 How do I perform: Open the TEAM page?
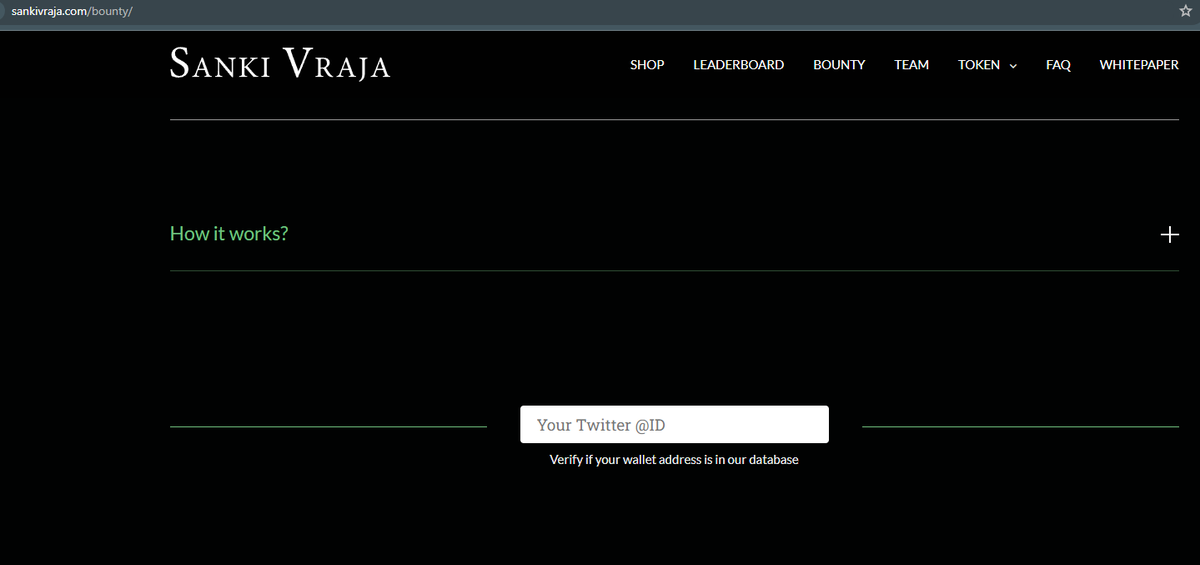click(x=911, y=65)
